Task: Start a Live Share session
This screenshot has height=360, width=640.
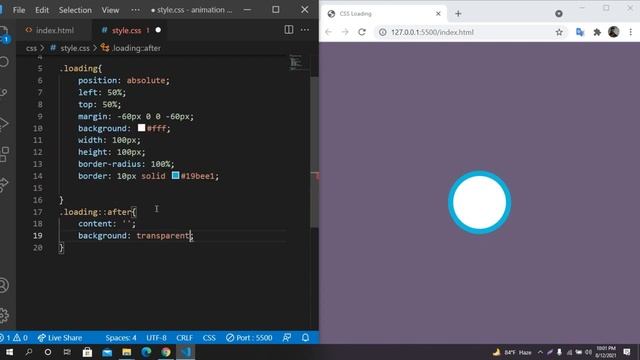Action: click(60, 338)
